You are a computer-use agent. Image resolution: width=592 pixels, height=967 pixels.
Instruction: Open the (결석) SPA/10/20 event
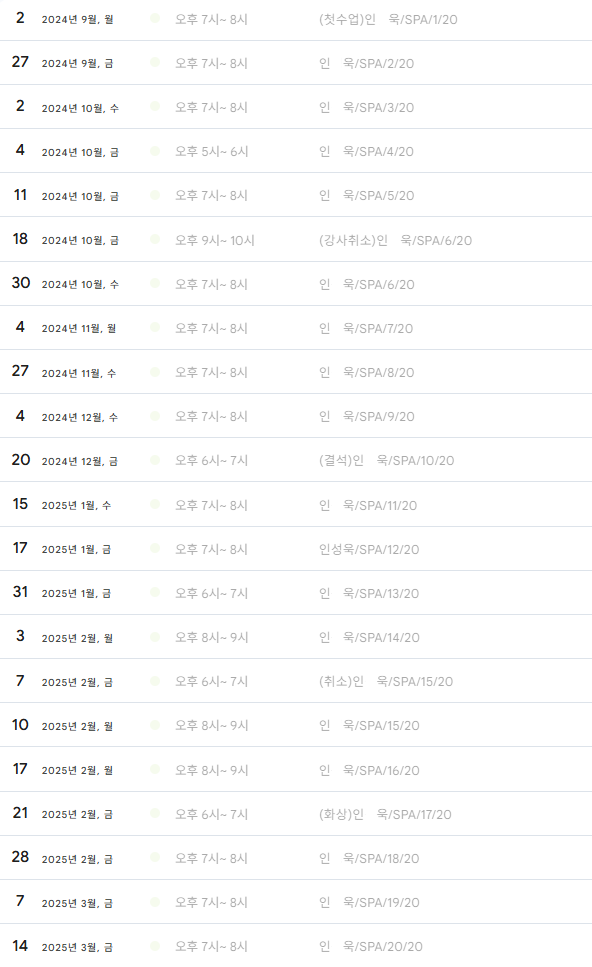(x=386, y=461)
